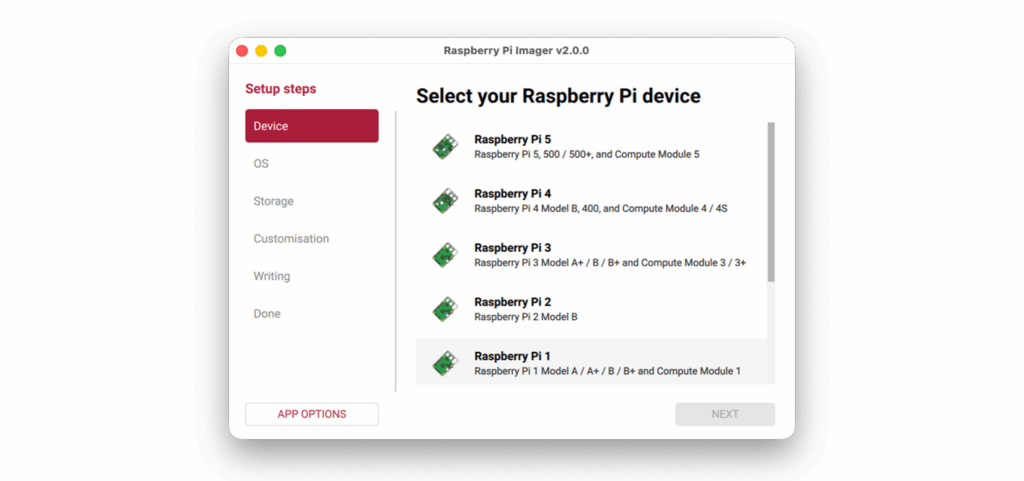Select the Done step in sidebar
1024x481 pixels.
coord(267,314)
